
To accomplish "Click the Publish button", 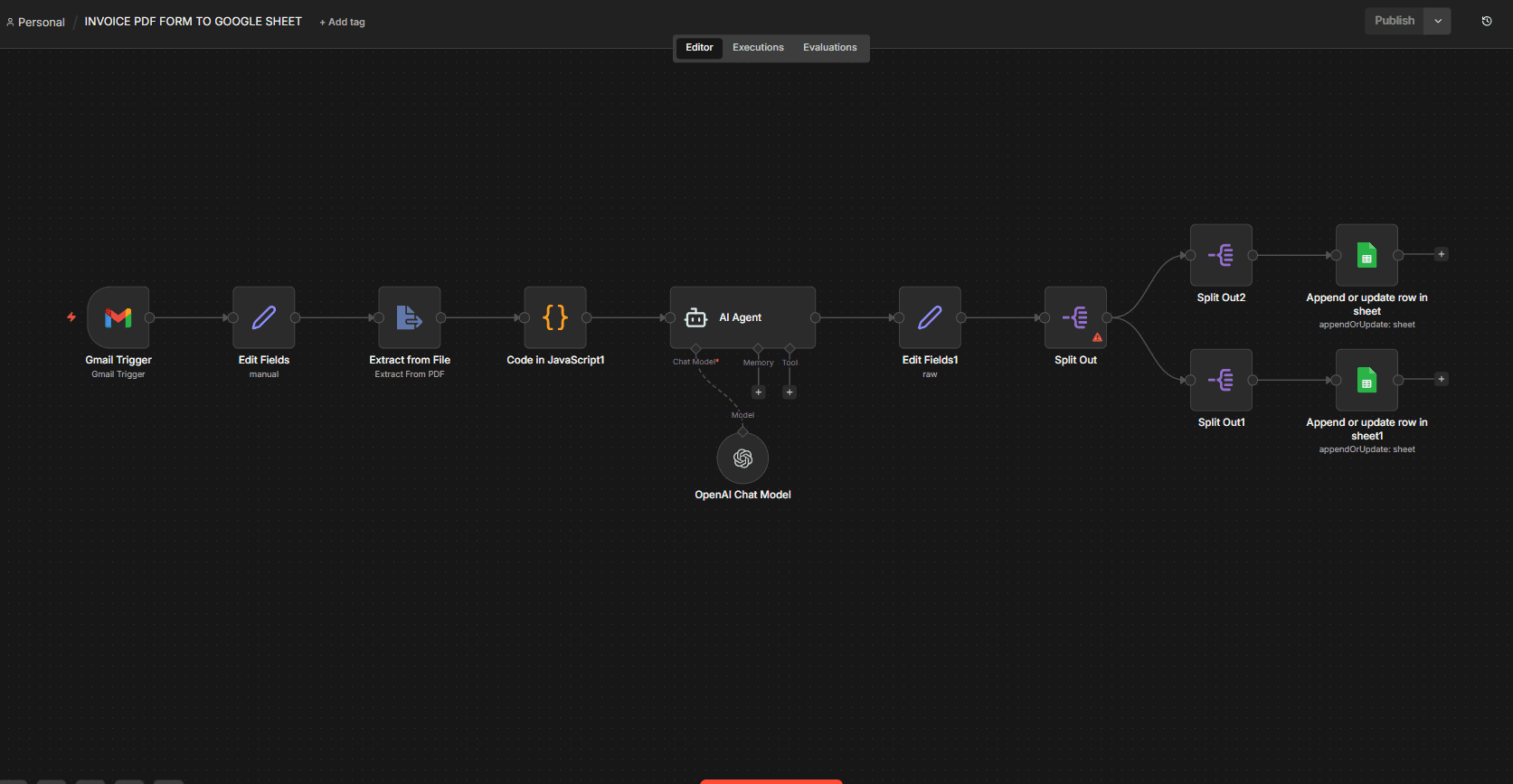I will pyautogui.click(x=1395, y=21).
